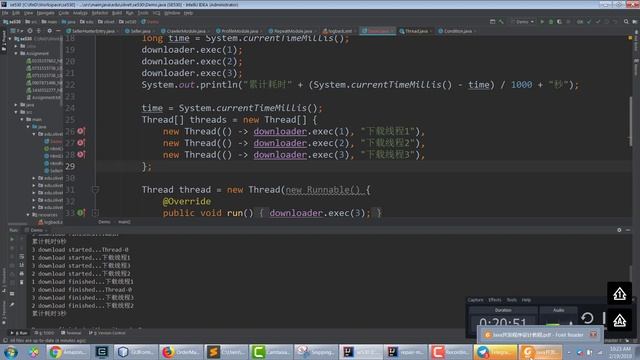
Task: Click the print icon in run console
Action: coord(22,273)
